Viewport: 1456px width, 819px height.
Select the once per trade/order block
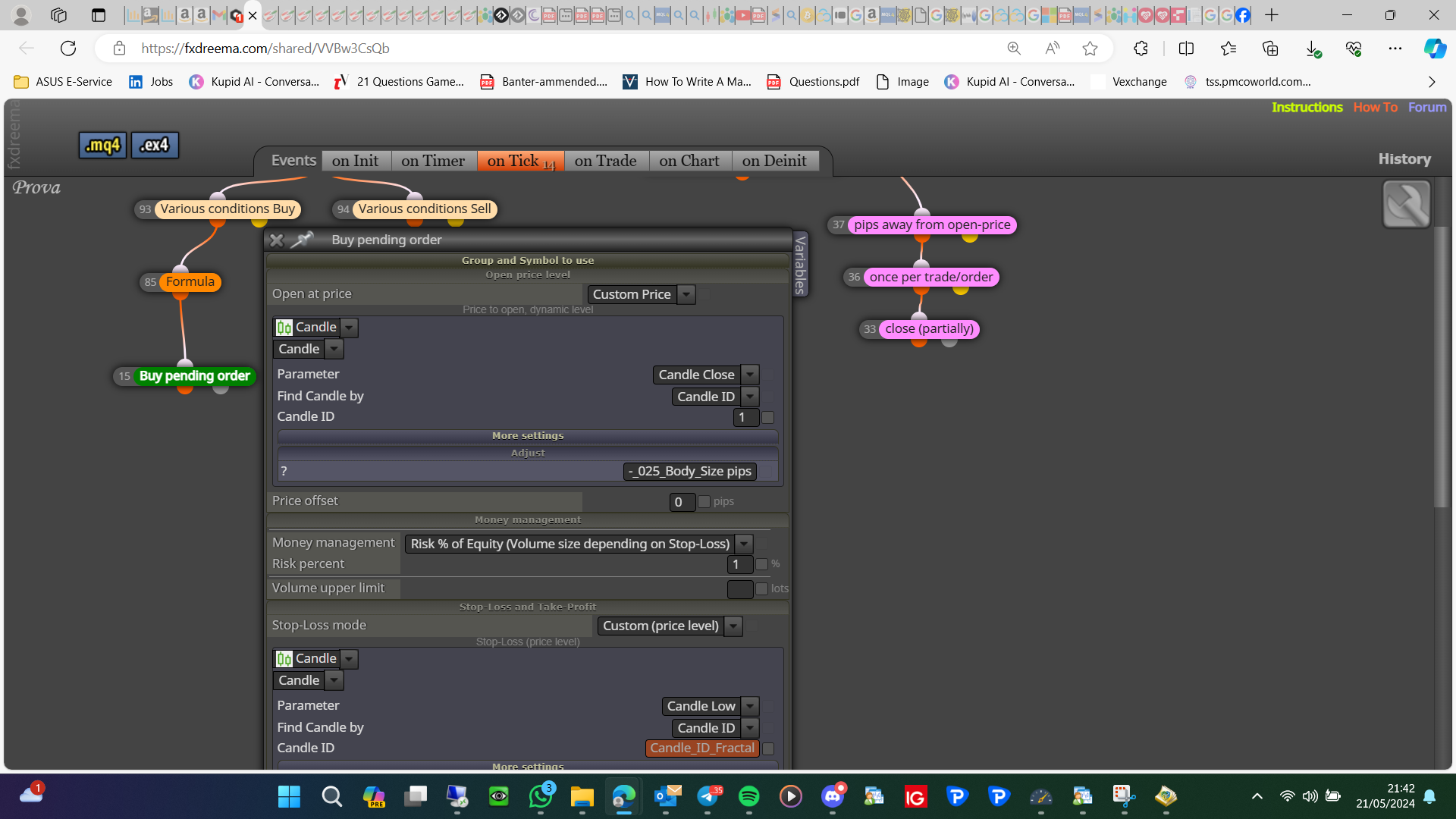click(x=931, y=278)
